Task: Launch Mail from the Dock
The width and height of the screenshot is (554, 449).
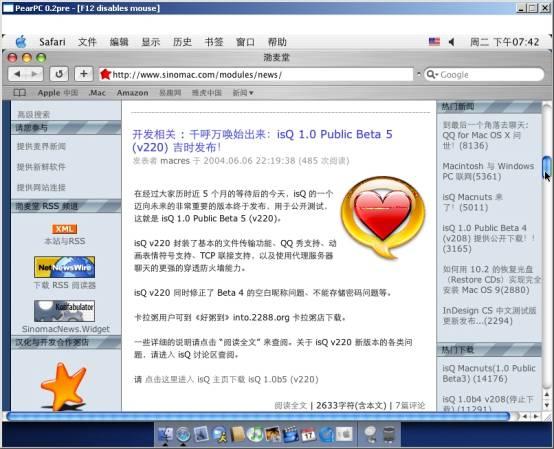Action: tap(201, 434)
